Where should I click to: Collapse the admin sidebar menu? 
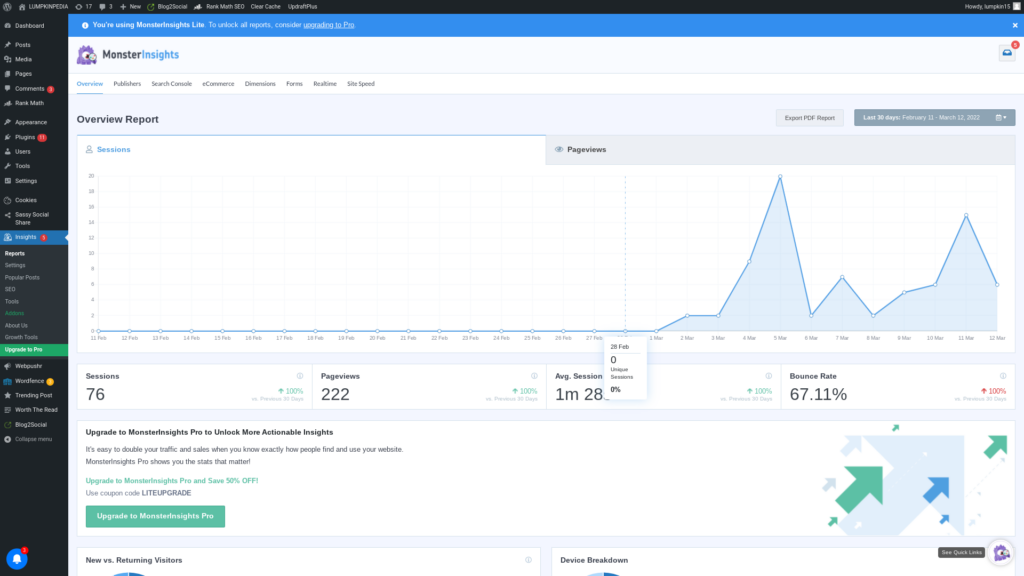tap(34, 440)
